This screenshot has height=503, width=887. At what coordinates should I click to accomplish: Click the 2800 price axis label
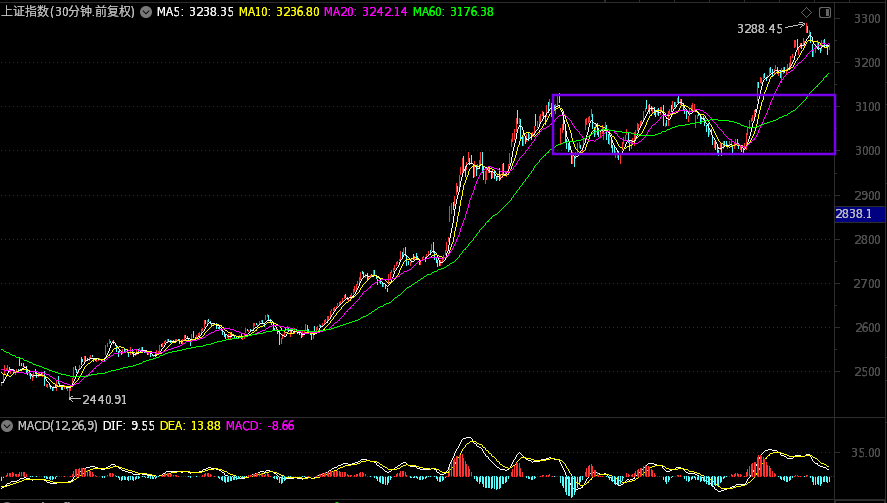867,240
